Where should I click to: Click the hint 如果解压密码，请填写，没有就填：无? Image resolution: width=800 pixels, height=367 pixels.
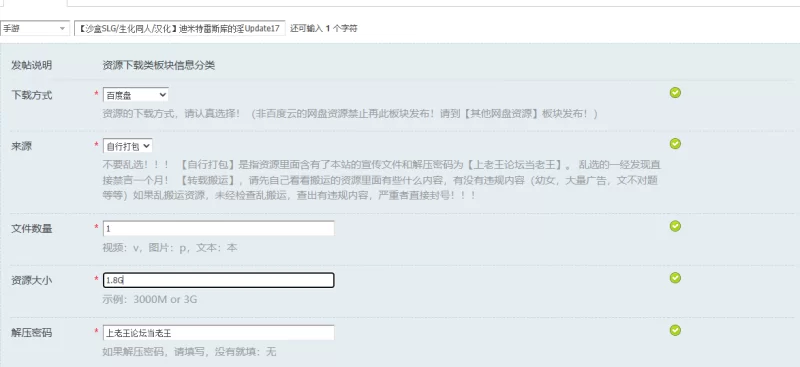point(189,352)
